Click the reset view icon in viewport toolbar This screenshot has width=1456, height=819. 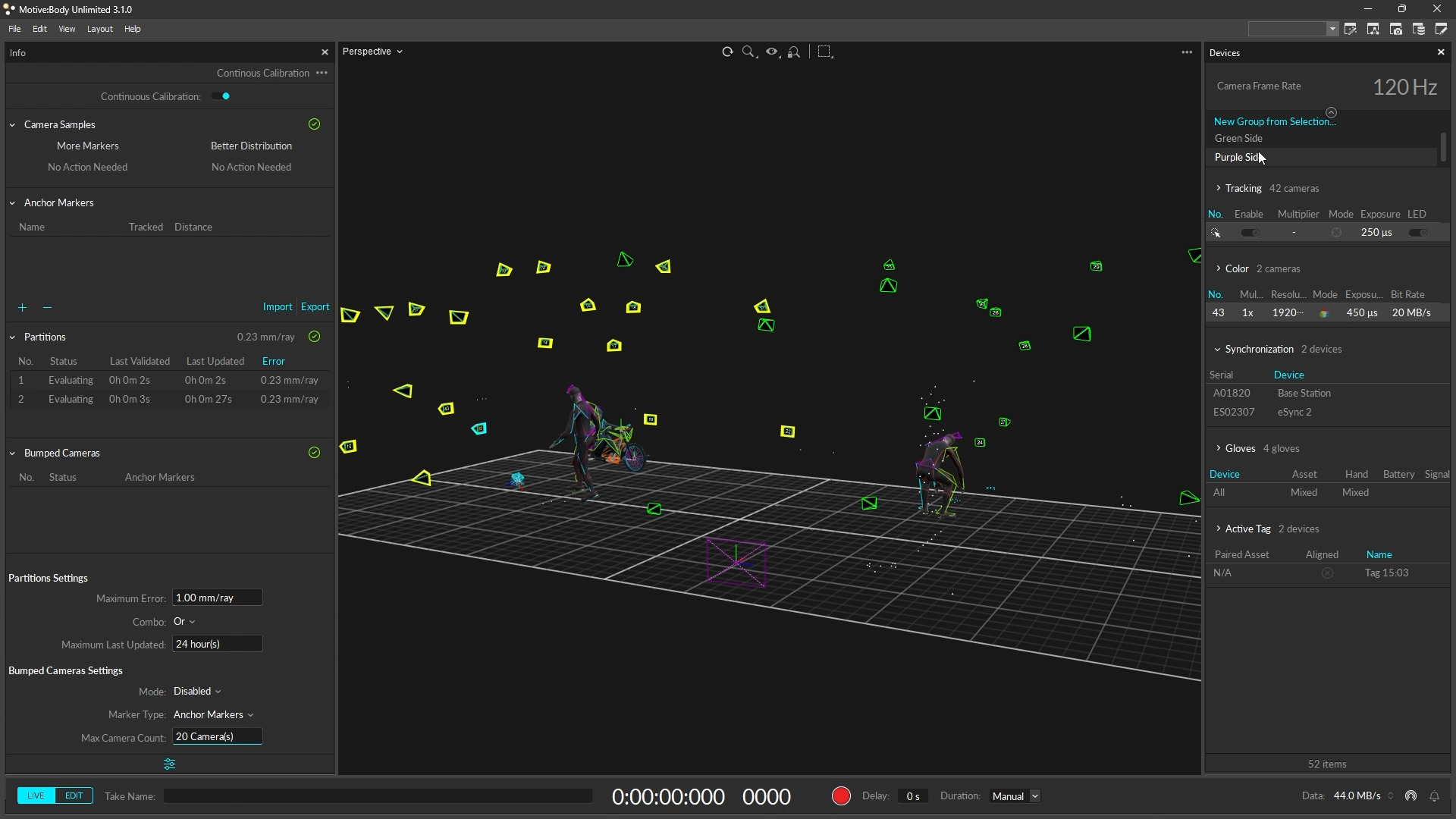point(727,52)
